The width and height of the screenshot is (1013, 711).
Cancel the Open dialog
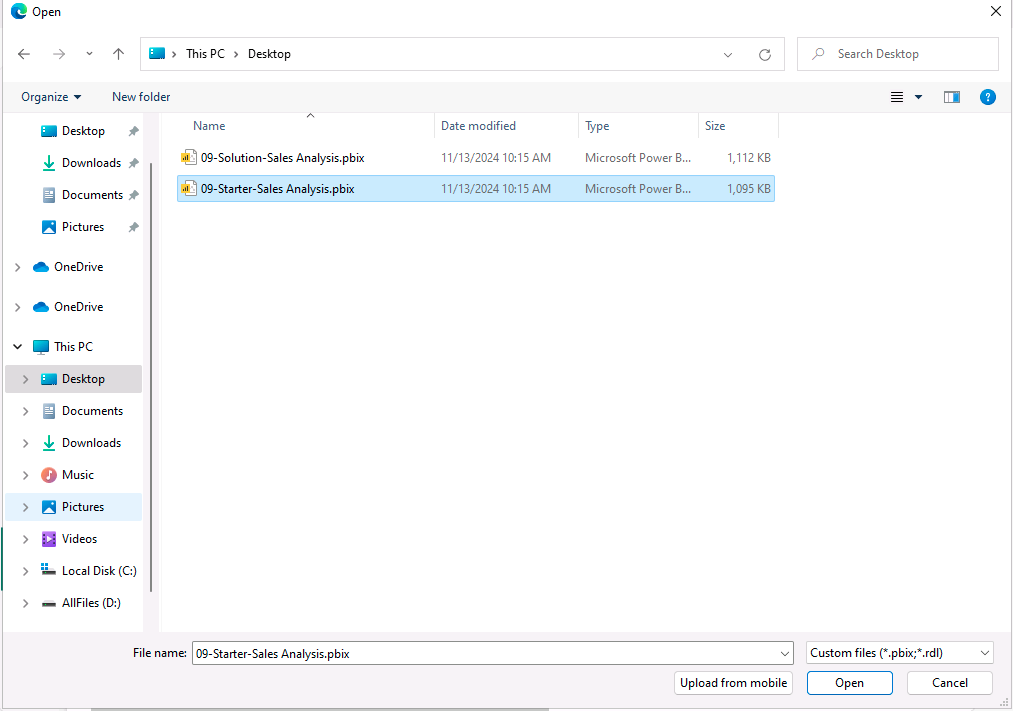click(950, 683)
